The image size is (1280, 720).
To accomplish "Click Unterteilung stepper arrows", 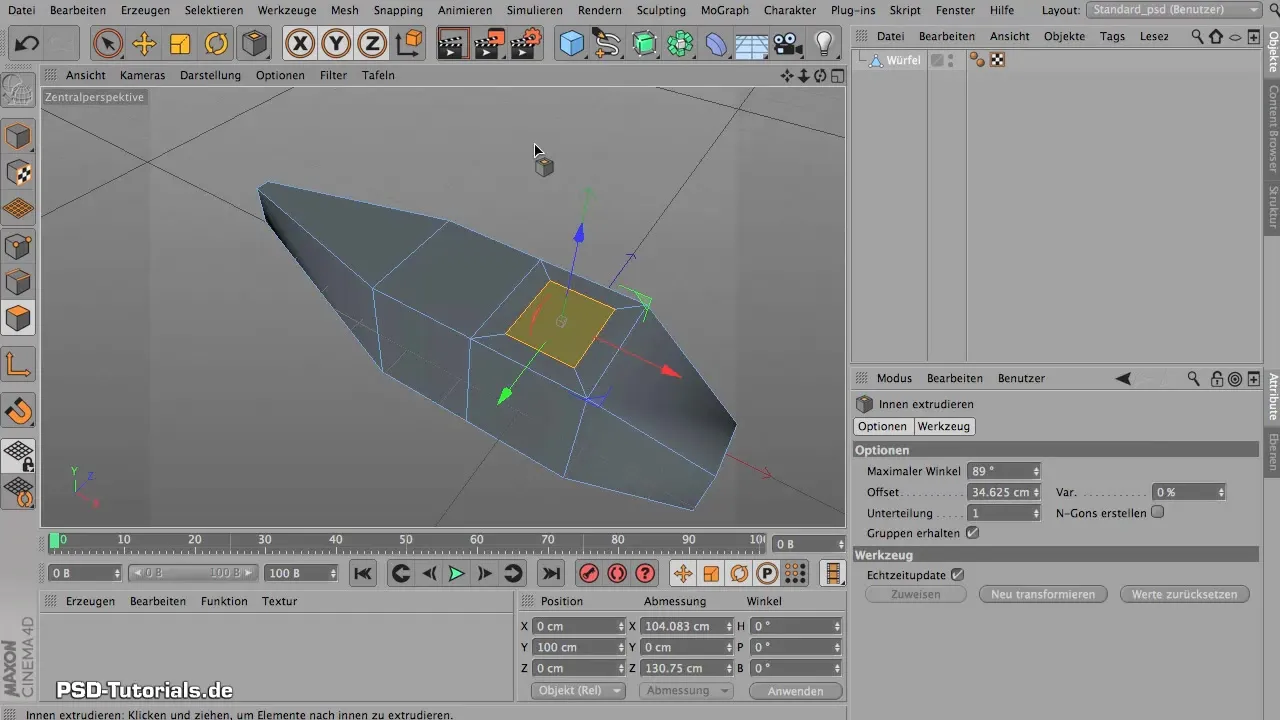I will [1036, 512].
